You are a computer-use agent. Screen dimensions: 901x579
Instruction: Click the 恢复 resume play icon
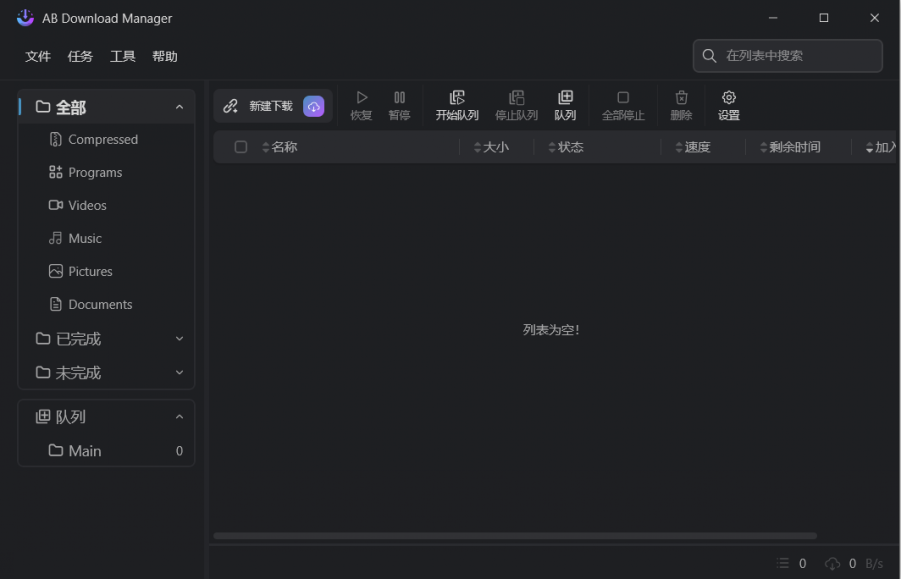click(x=361, y=98)
